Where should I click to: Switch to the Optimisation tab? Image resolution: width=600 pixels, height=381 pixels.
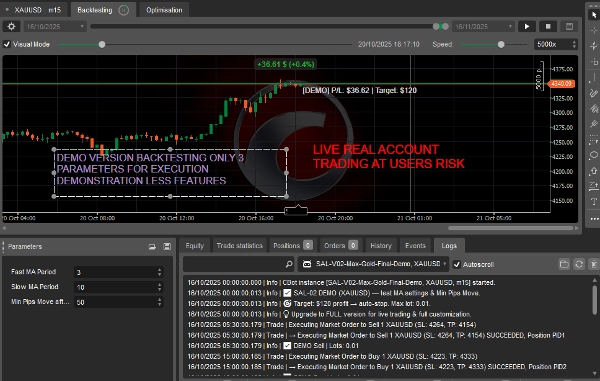tap(164, 10)
